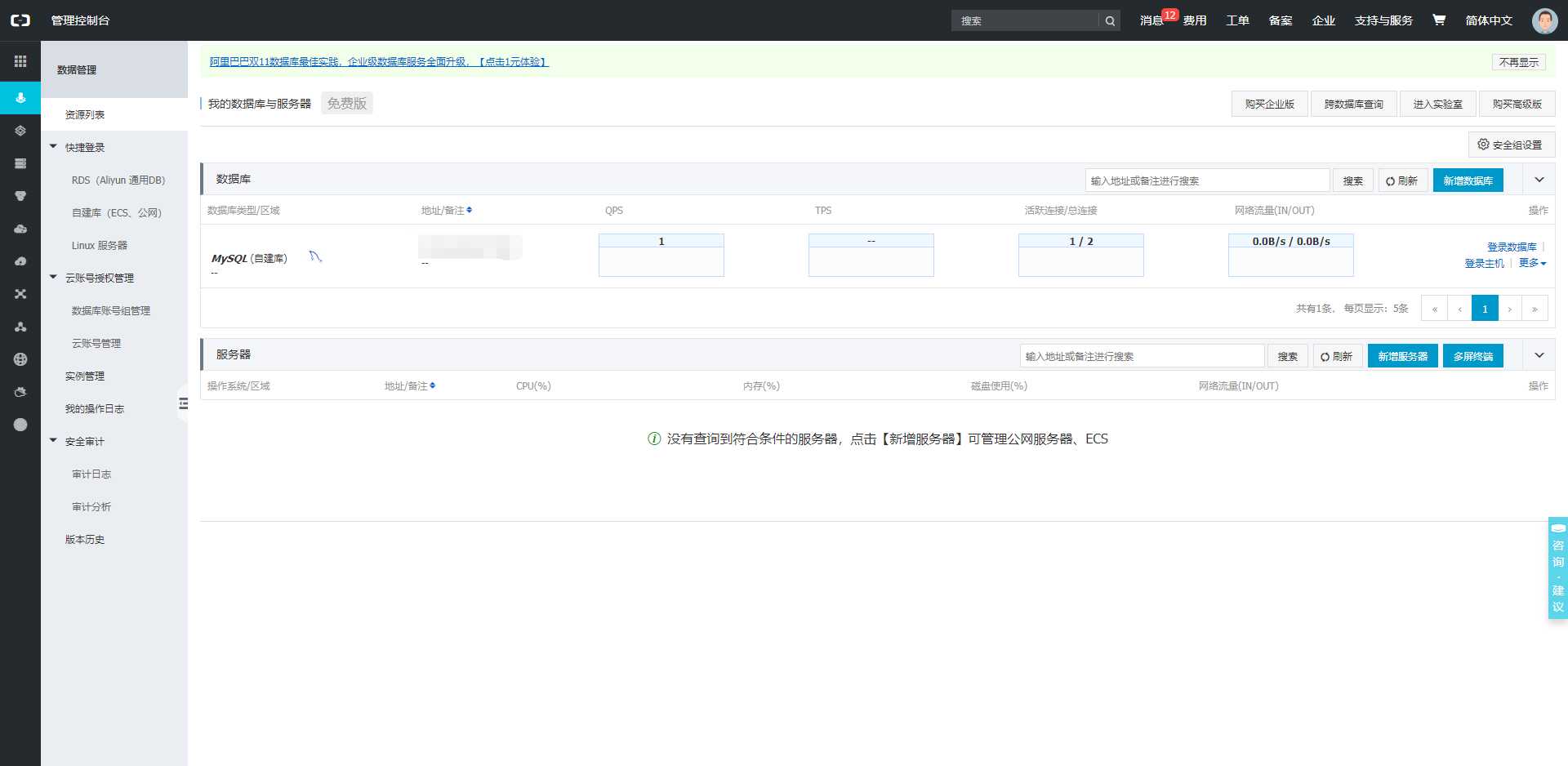Click the three-node cluster sidebar icon
Image resolution: width=1568 pixels, height=766 pixels.
click(x=20, y=327)
